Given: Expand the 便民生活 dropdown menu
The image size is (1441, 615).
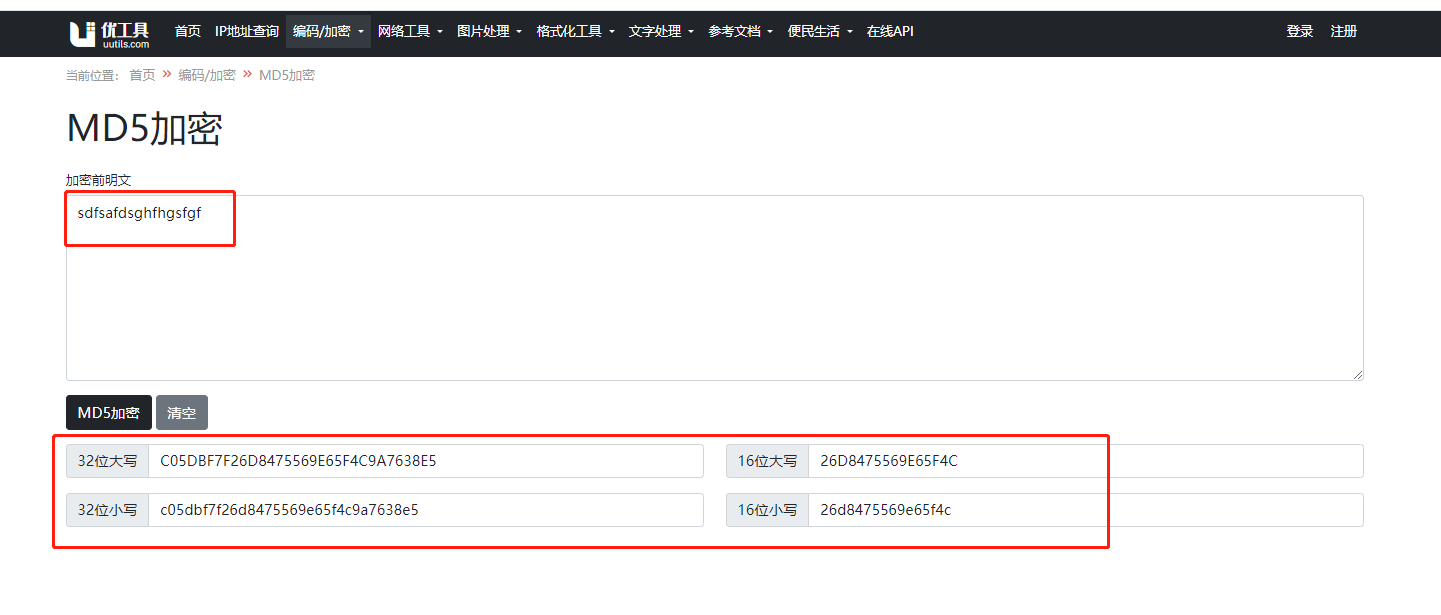Looking at the screenshot, I should (x=820, y=32).
